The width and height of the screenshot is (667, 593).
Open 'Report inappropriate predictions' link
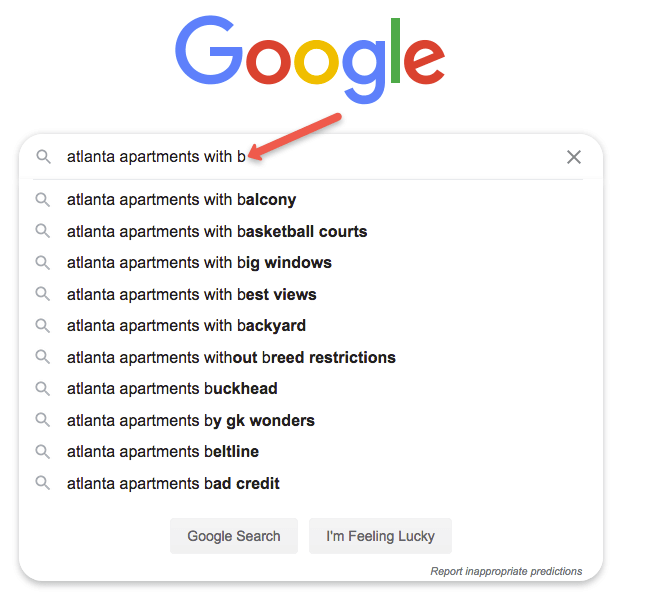(x=506, y=571)
